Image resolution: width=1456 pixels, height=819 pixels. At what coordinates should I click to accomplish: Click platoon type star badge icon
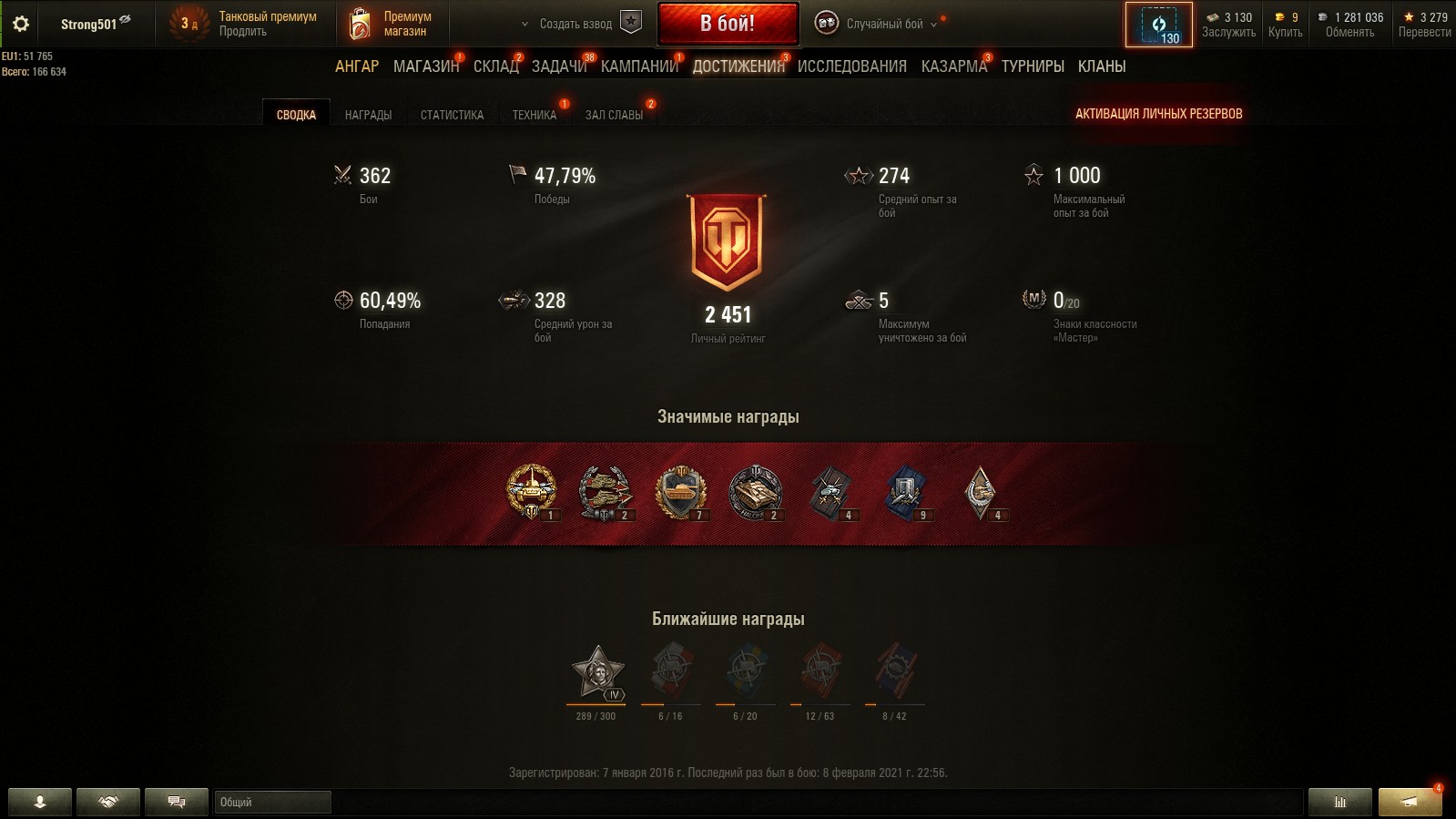tap(631, 23)
